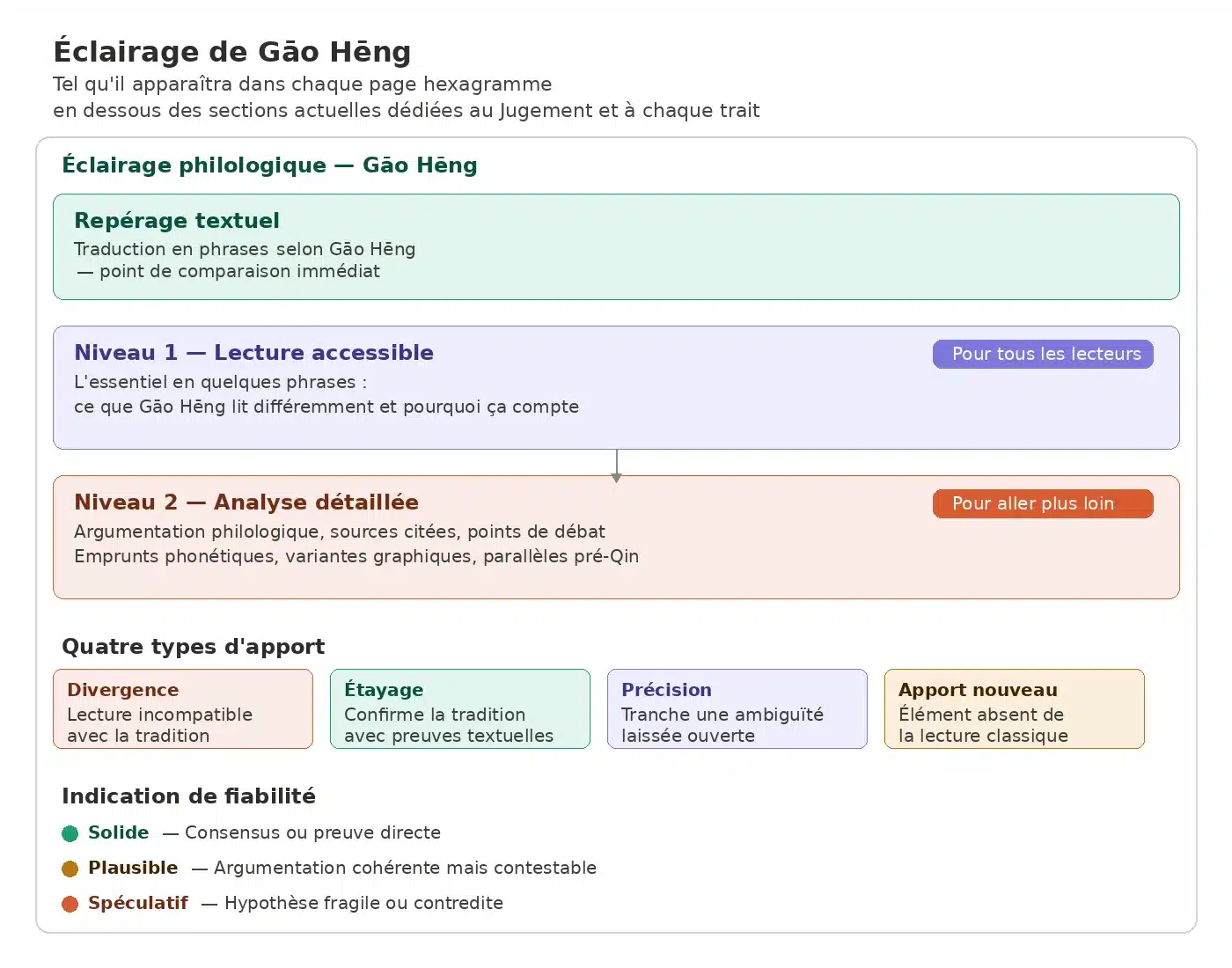The width and height of the screenshot is (1232, 968).
Task: Click the Pour aller plus loin badge
Action: pyautogui.click(x=1043, y=503)
